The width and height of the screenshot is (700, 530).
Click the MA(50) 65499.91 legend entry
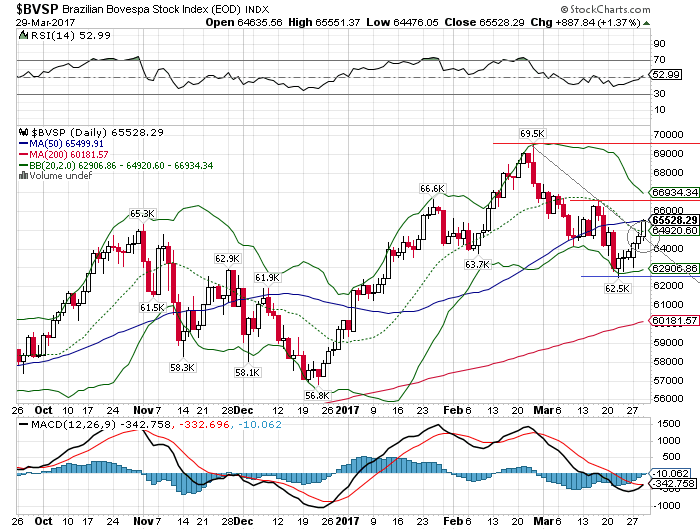(61, 144)
